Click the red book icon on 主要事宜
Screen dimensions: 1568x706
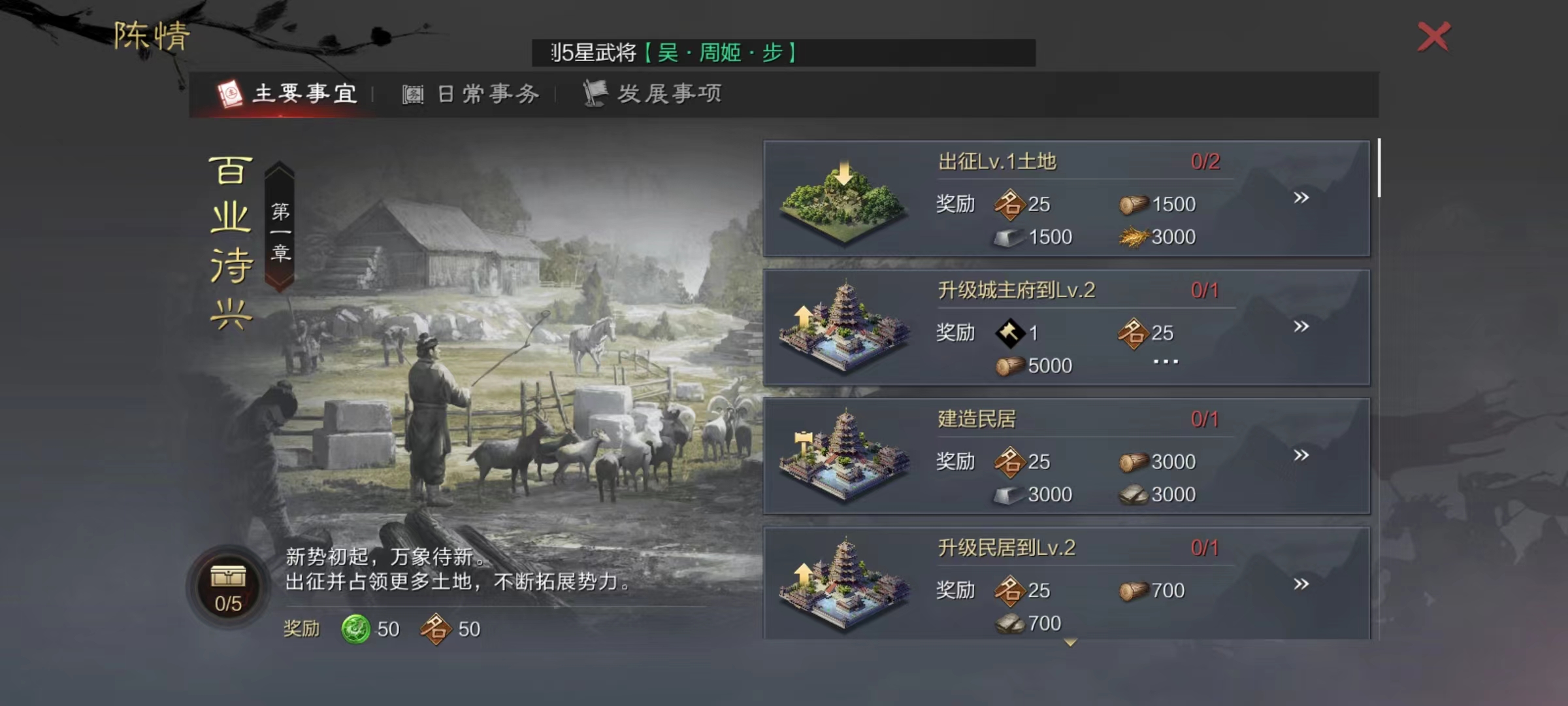tap(230, 94)
